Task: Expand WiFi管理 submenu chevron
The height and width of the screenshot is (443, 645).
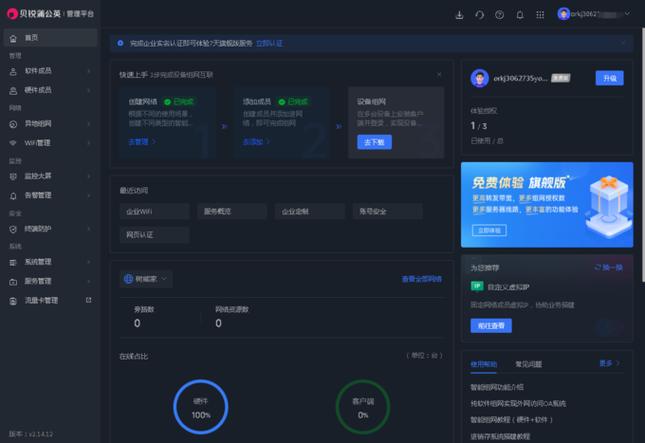Action: point(89,143)
